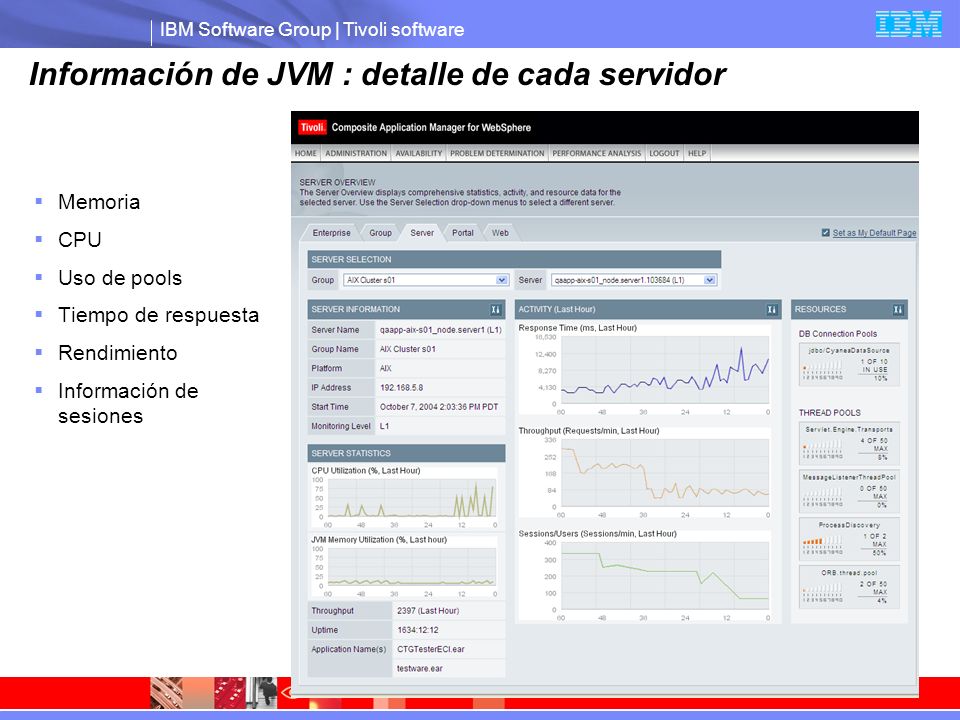Click application name testware.ear
The image size is (960, 720).
coord(419,669)
